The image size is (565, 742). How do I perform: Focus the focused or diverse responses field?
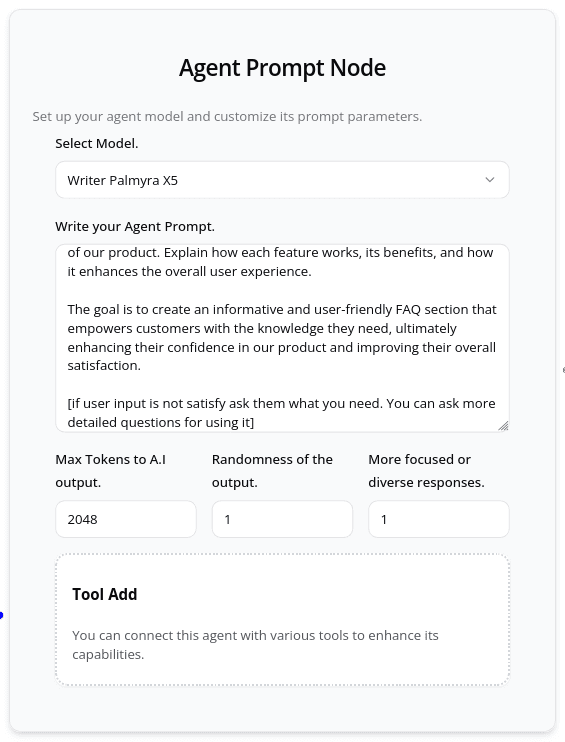[x=439, y=519]
